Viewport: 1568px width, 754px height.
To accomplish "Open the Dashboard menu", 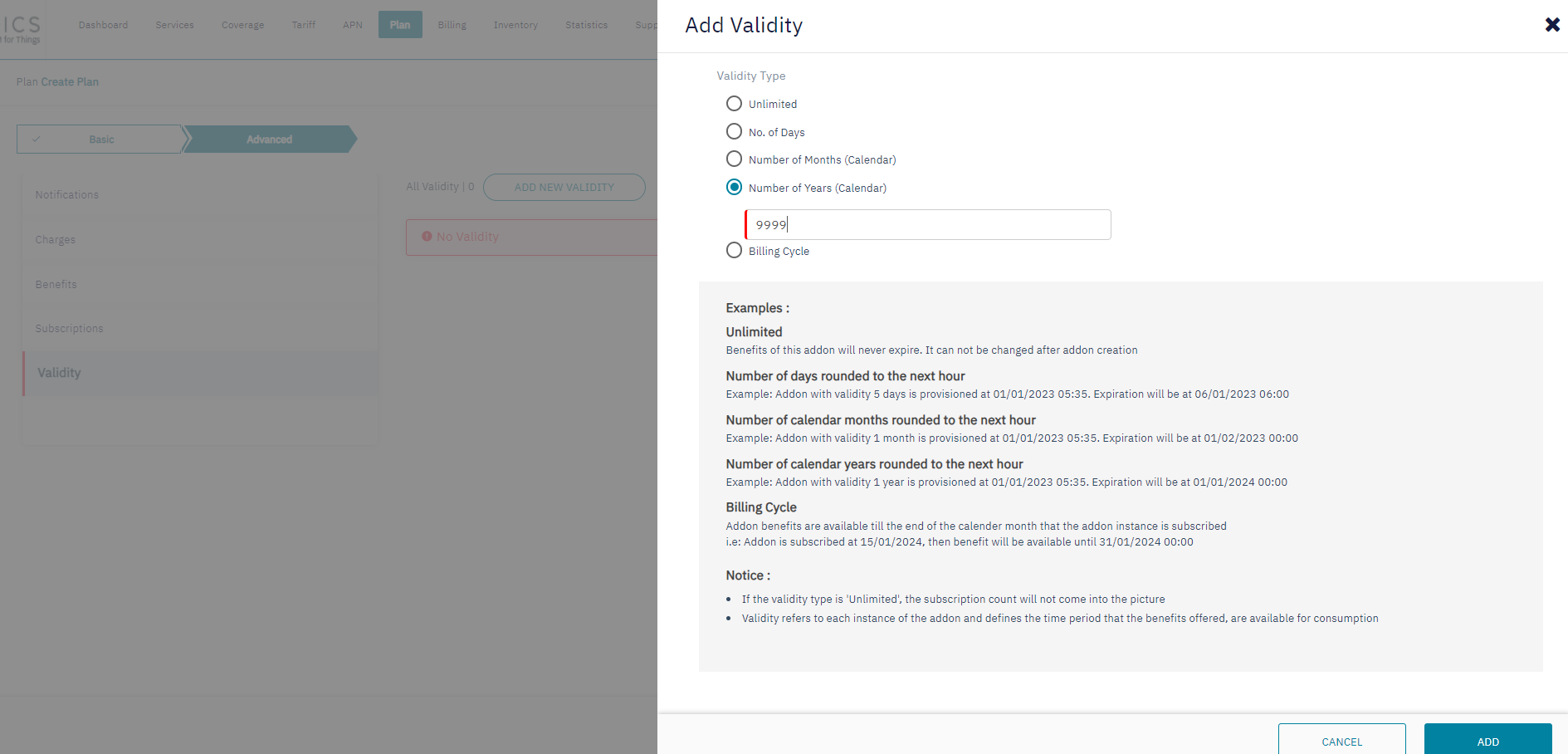I will tap(103, 25).
